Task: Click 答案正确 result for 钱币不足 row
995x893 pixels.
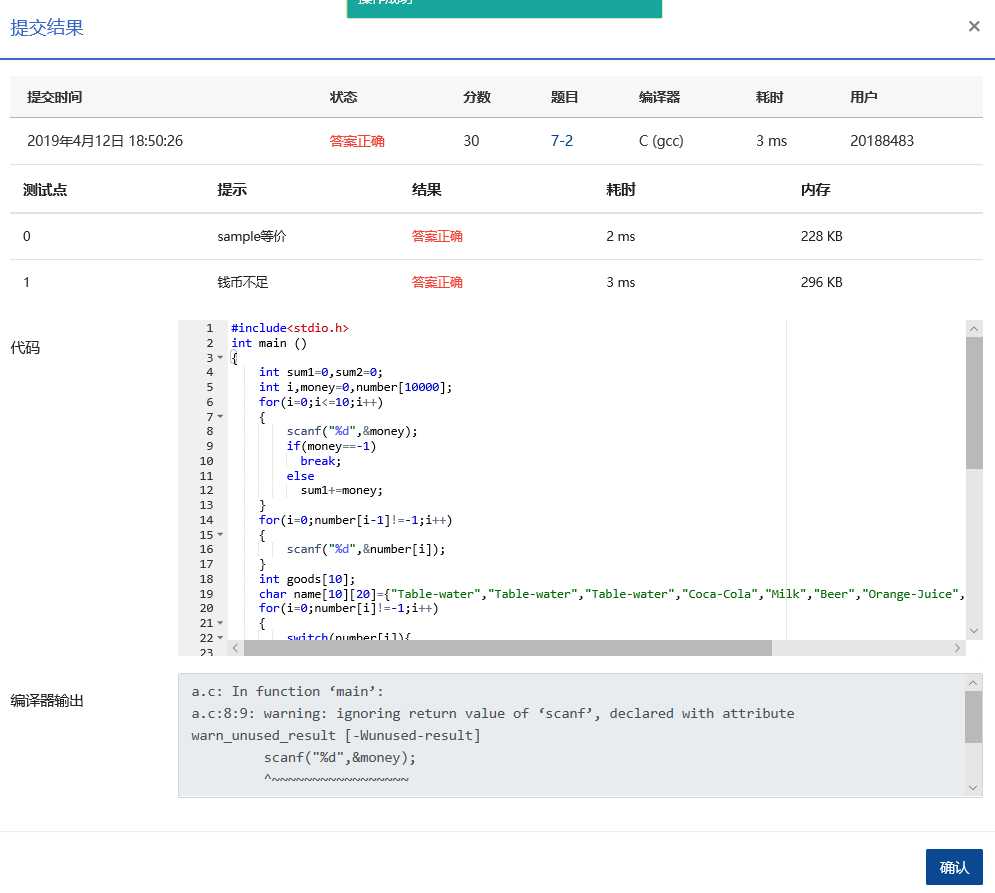Action: [x=437, y=282]
